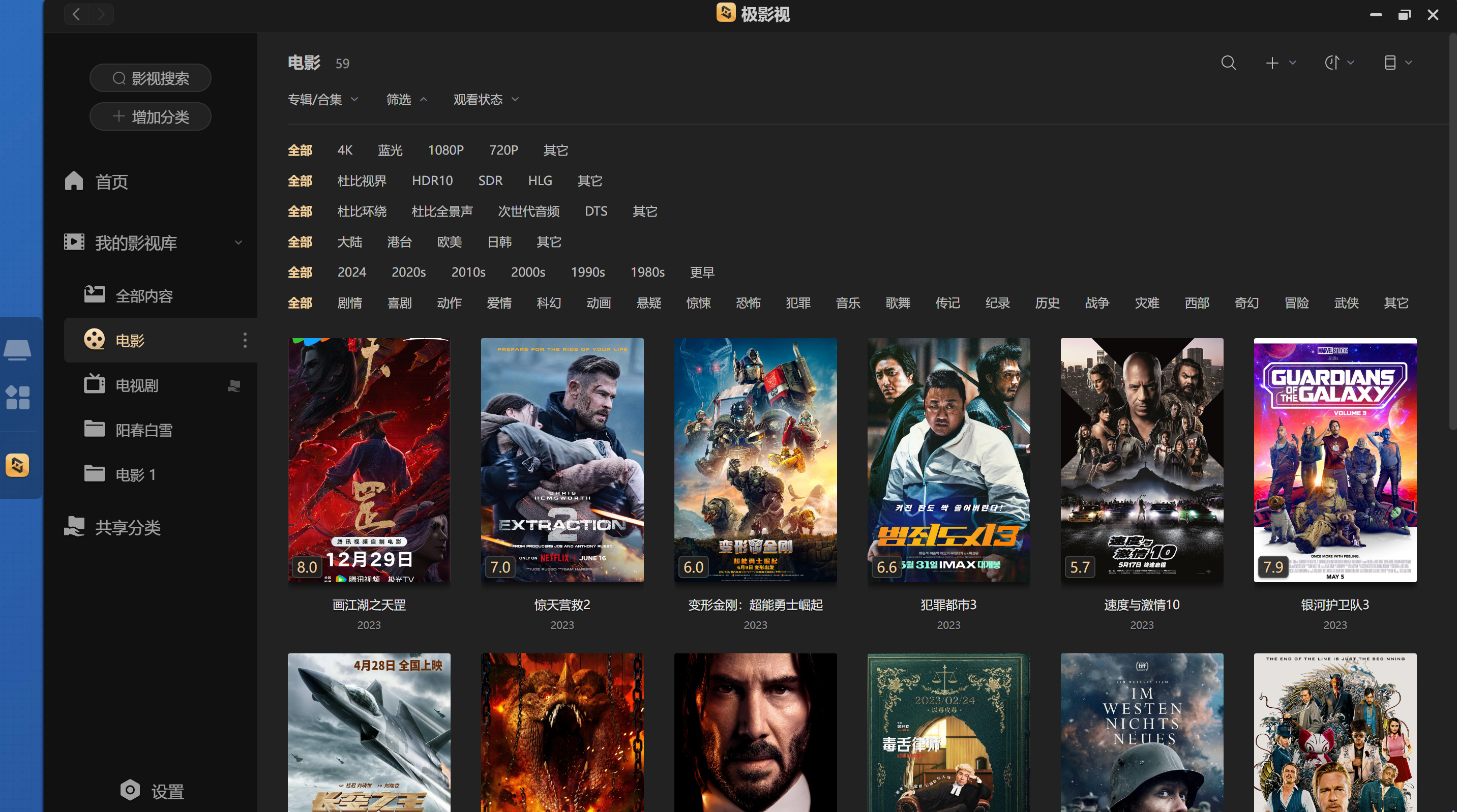The image size is (1457, 812).
Task: Click the forward navigation arrow
Action: 101,14
